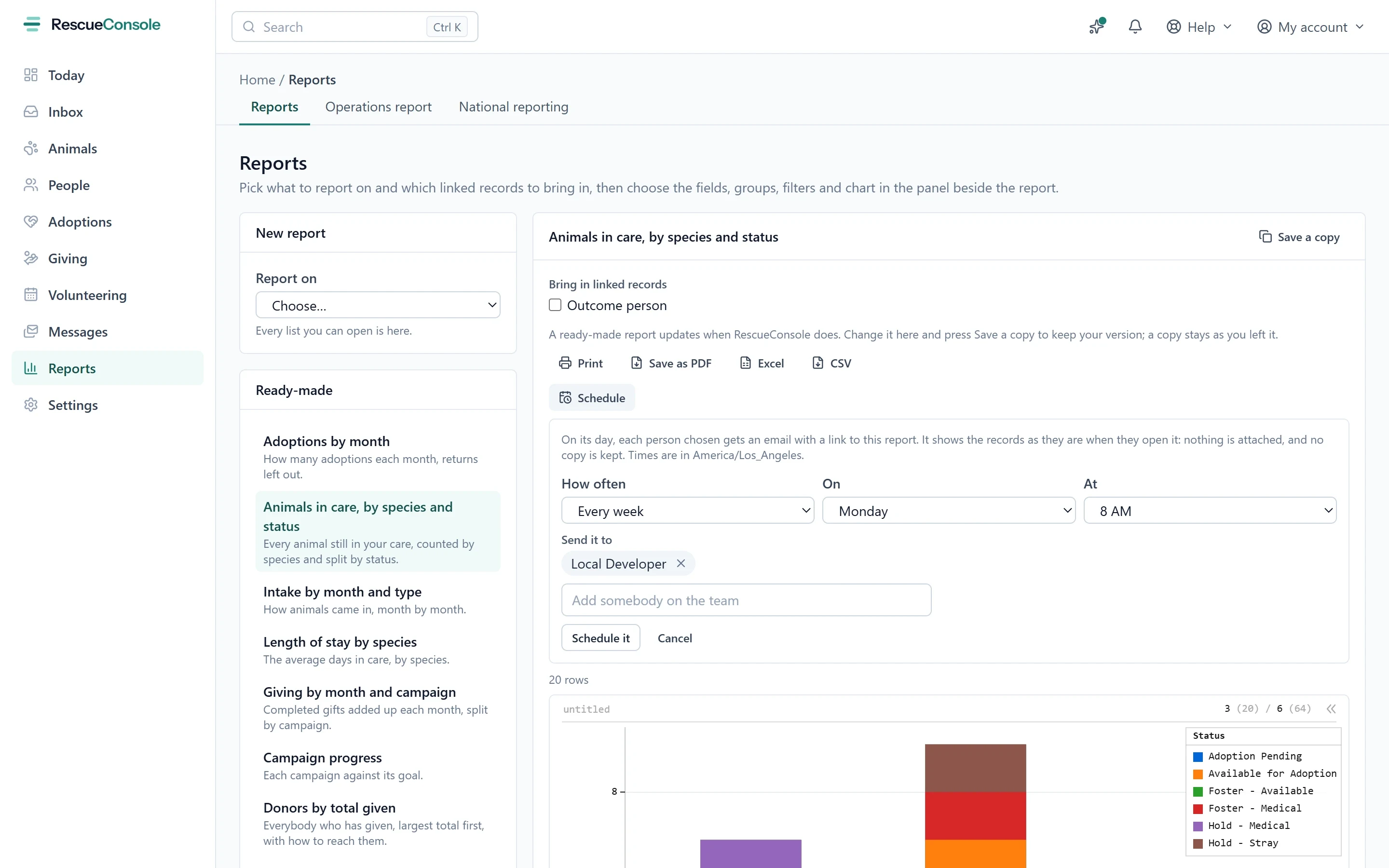Click Save a copy
The image size is (1389, 868).
pos(1299,236)
